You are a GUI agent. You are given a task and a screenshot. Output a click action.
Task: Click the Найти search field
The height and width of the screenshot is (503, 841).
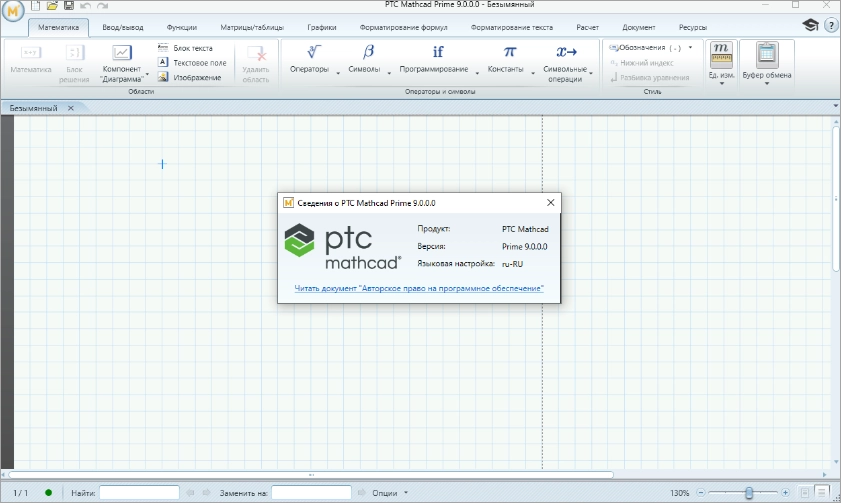[139, 492]
